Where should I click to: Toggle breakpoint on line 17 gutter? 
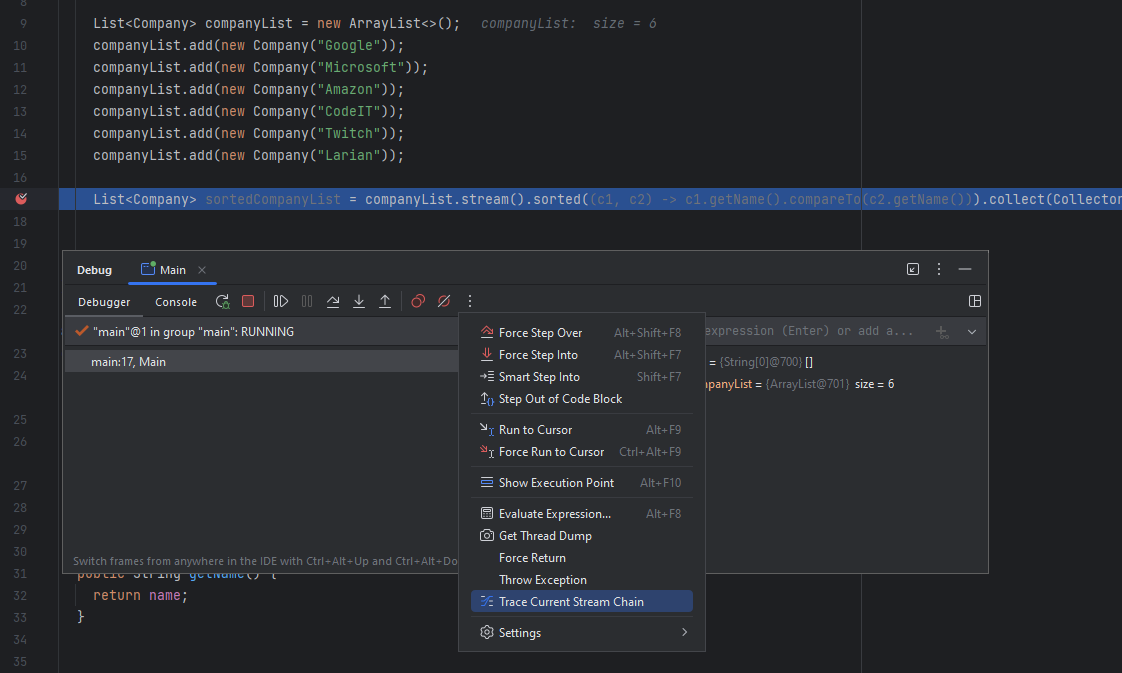point(21,199)
